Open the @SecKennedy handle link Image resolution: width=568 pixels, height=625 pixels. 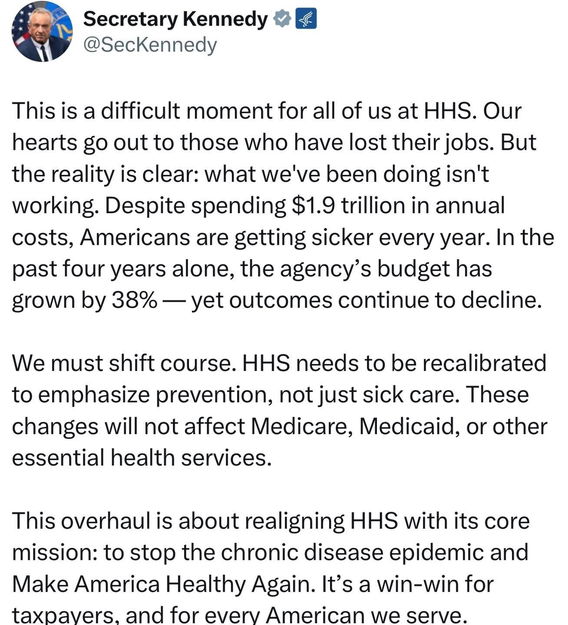[x=150, y=45]
